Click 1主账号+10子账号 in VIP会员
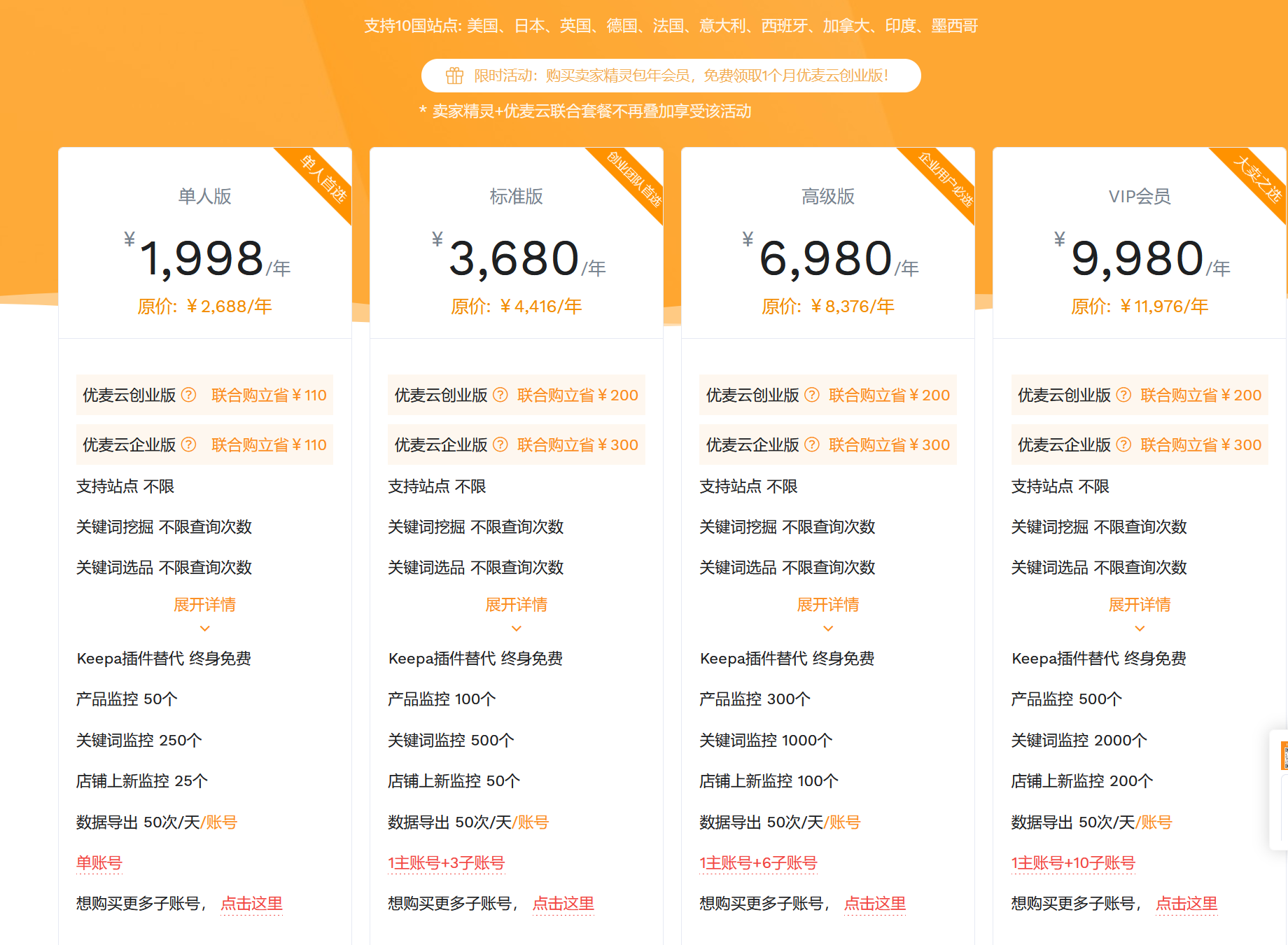The width and height of the screenshot is (1288, 945). [1073, 863]
